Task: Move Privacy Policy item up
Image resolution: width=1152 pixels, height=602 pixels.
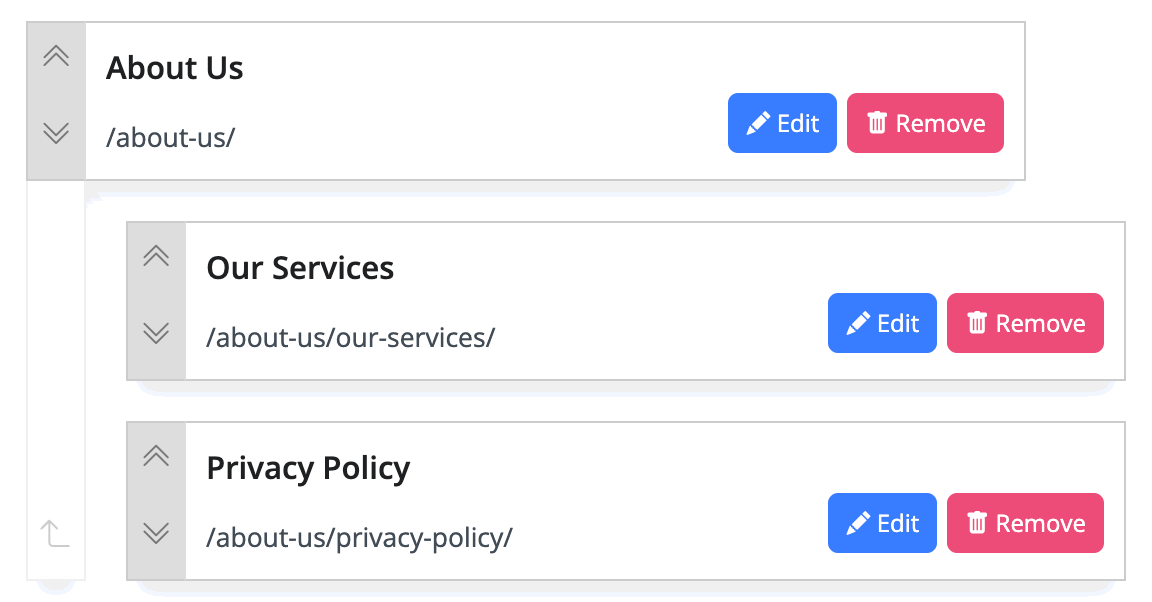Action: pyautogui.click(x=156, y=456)
